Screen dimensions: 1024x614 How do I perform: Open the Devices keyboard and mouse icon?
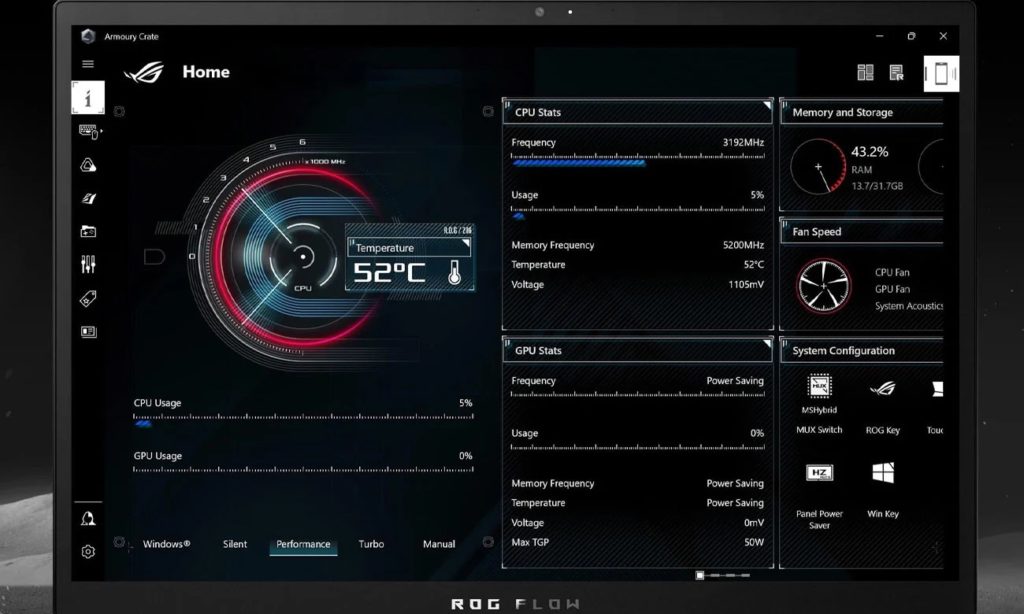(89, 132)
